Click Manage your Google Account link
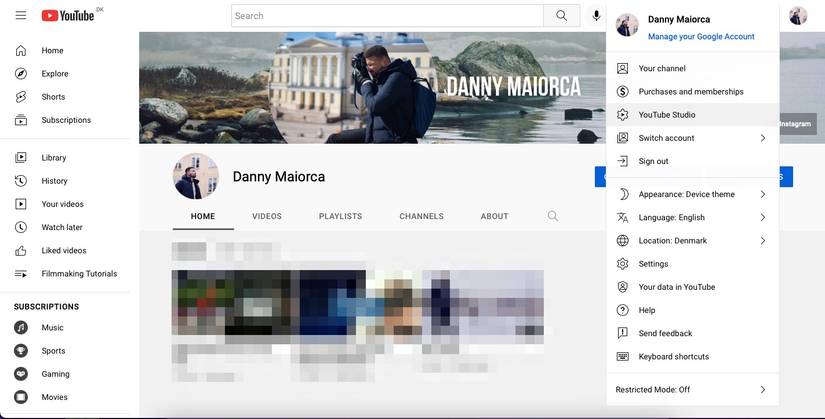Image resolution: width=825 pixels, height=419 pixels. (x=701, y=36)
